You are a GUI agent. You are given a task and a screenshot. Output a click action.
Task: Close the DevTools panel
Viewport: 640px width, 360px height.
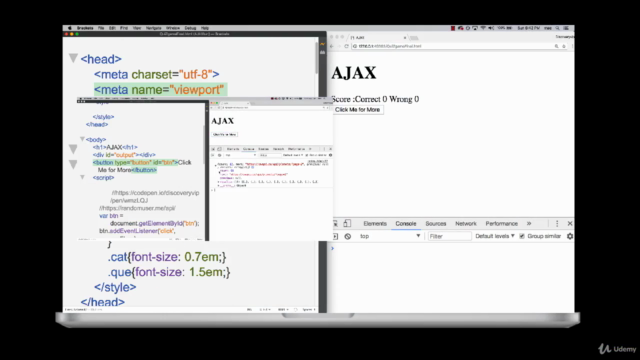click(x=570, y=224)
